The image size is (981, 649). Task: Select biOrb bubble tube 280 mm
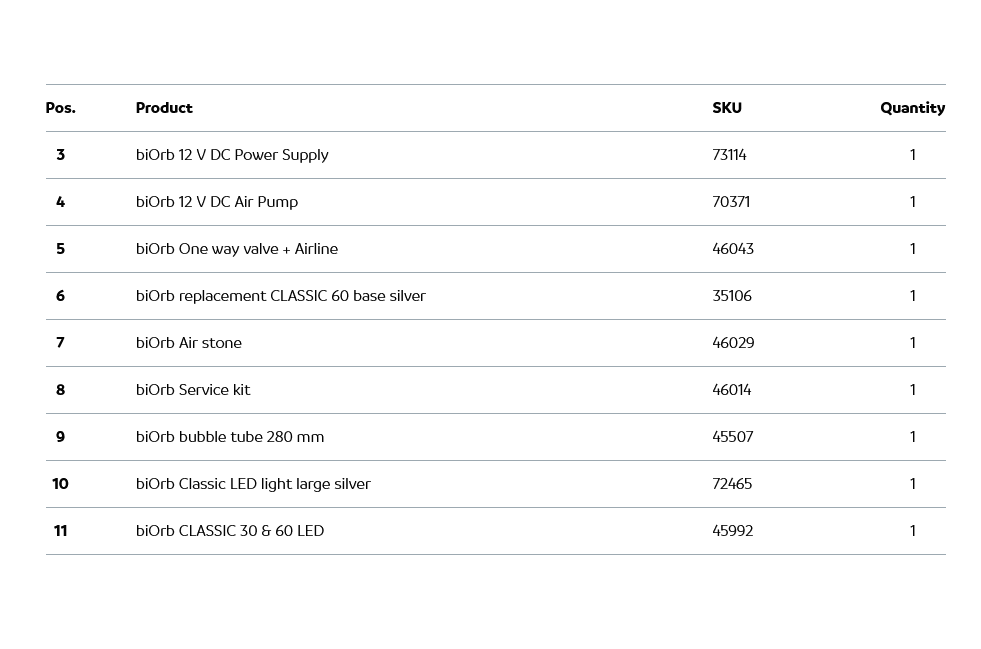click(x=230, y=437)
